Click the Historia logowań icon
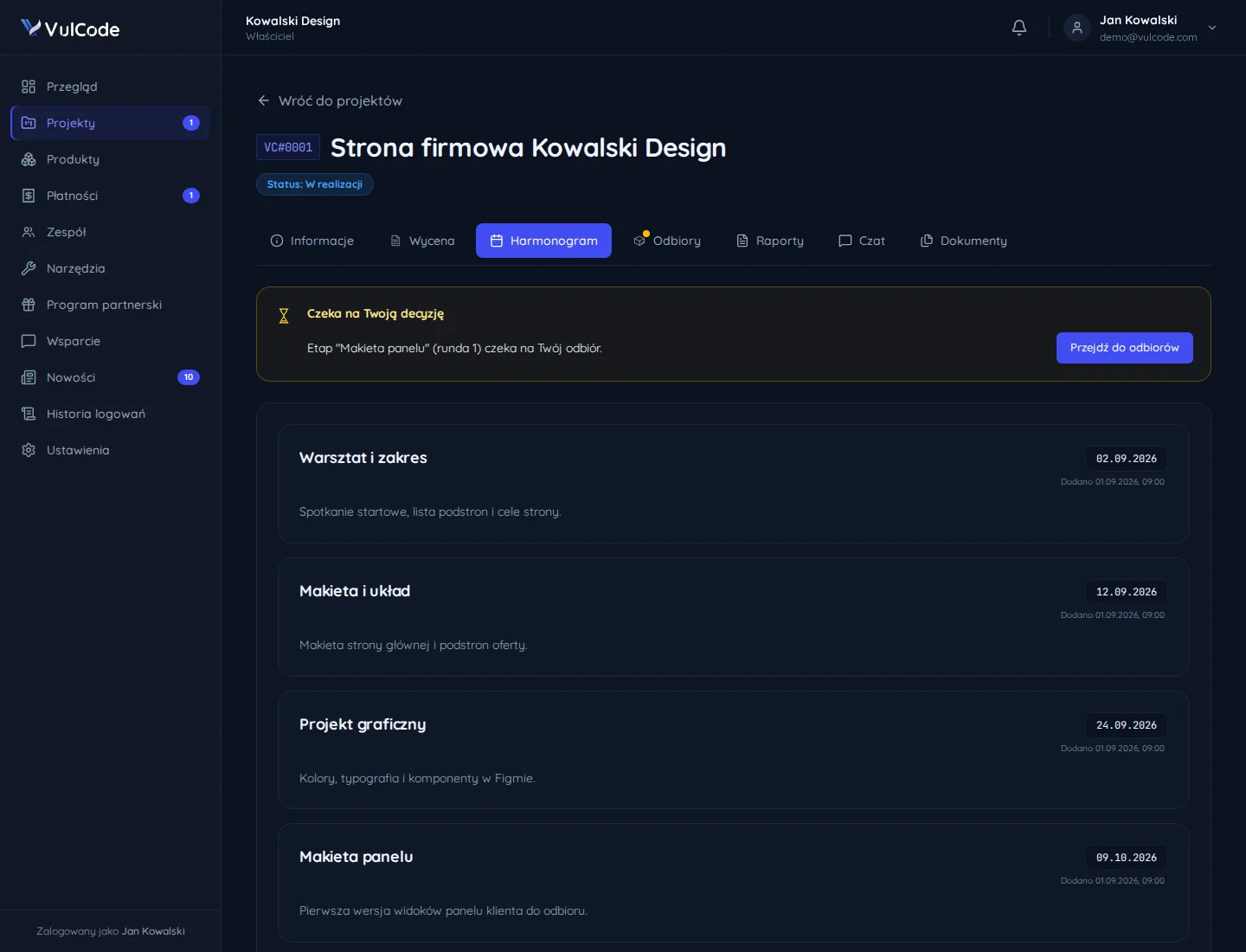The image size is (1246, 952). pos(29,414)
